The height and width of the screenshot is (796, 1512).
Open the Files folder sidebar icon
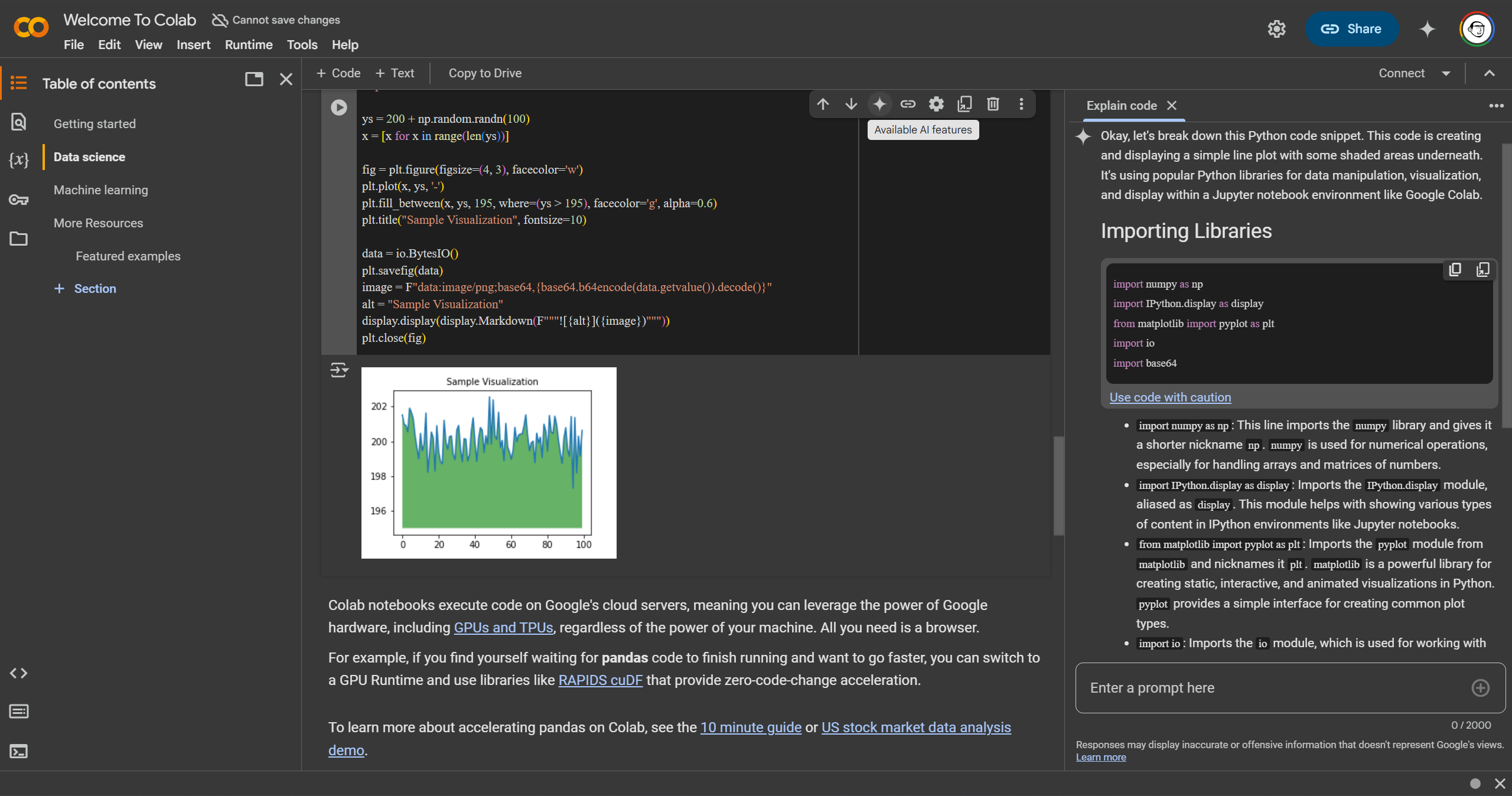(x=18, y=239)
